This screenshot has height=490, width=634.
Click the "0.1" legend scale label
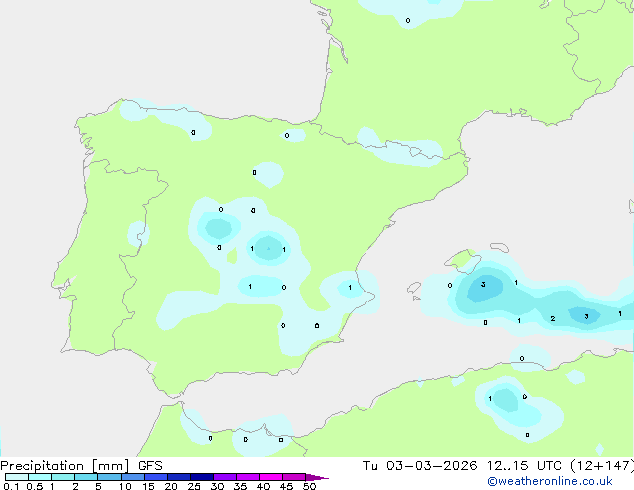pos(11,486)
